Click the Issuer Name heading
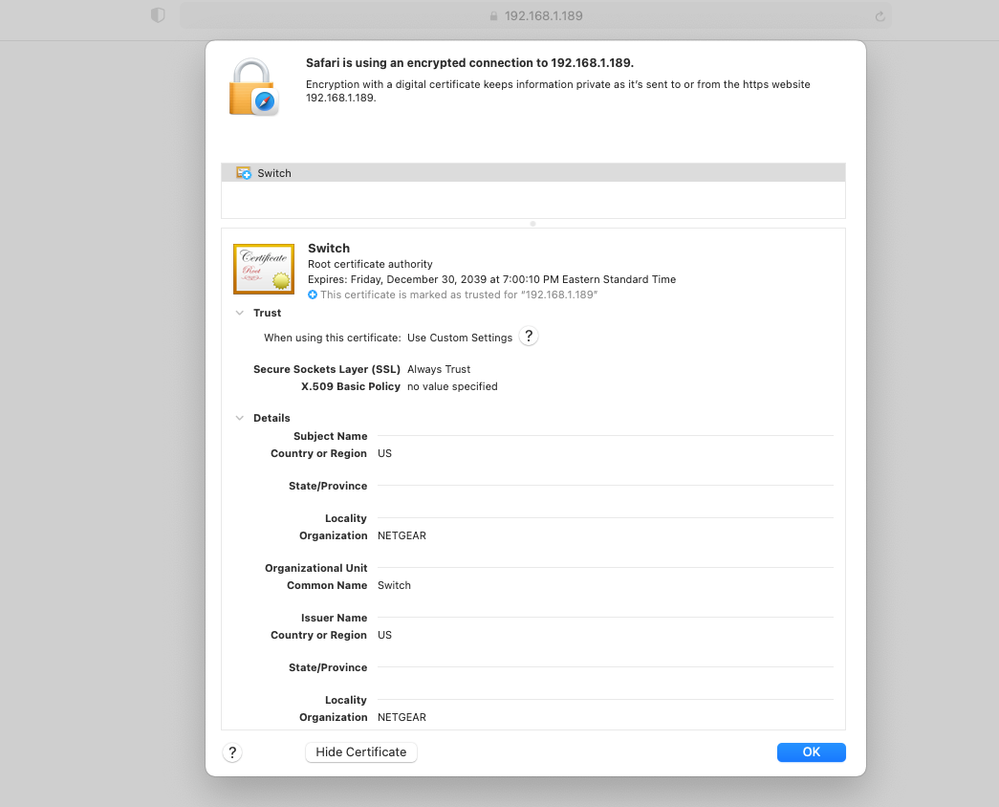This screenshot has width=999, height=807. click(334, 618)
